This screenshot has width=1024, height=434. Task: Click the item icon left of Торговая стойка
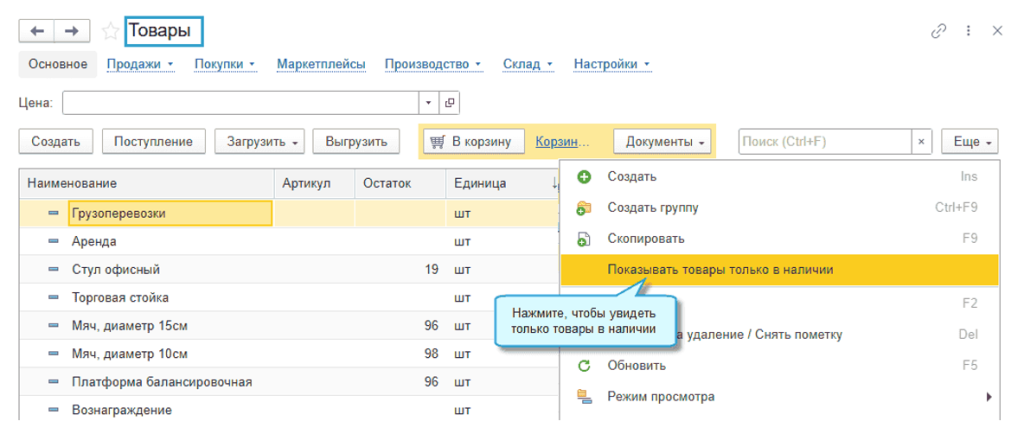[x=54, y=298]
